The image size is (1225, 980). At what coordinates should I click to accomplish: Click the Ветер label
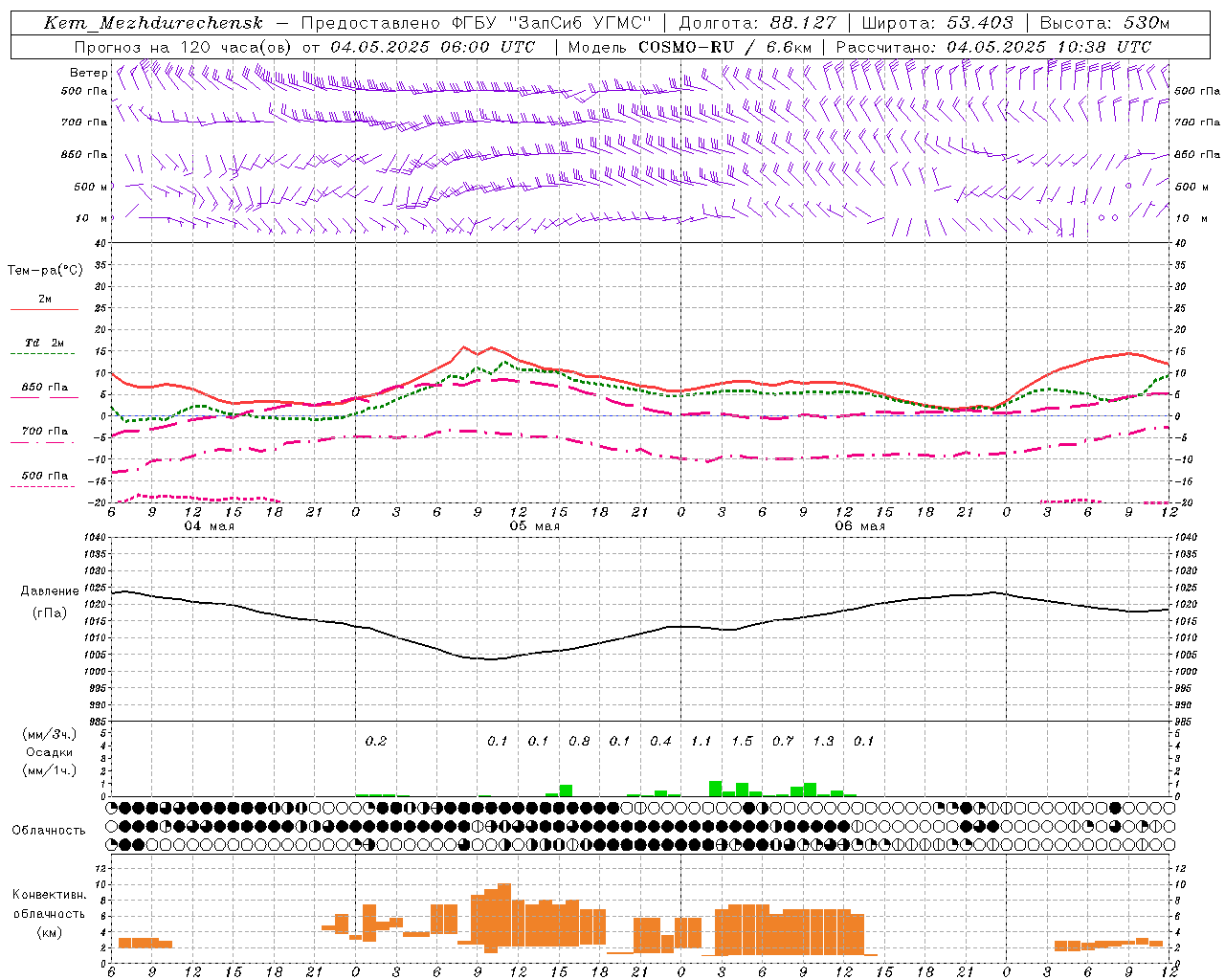click(x=88, y=73)
